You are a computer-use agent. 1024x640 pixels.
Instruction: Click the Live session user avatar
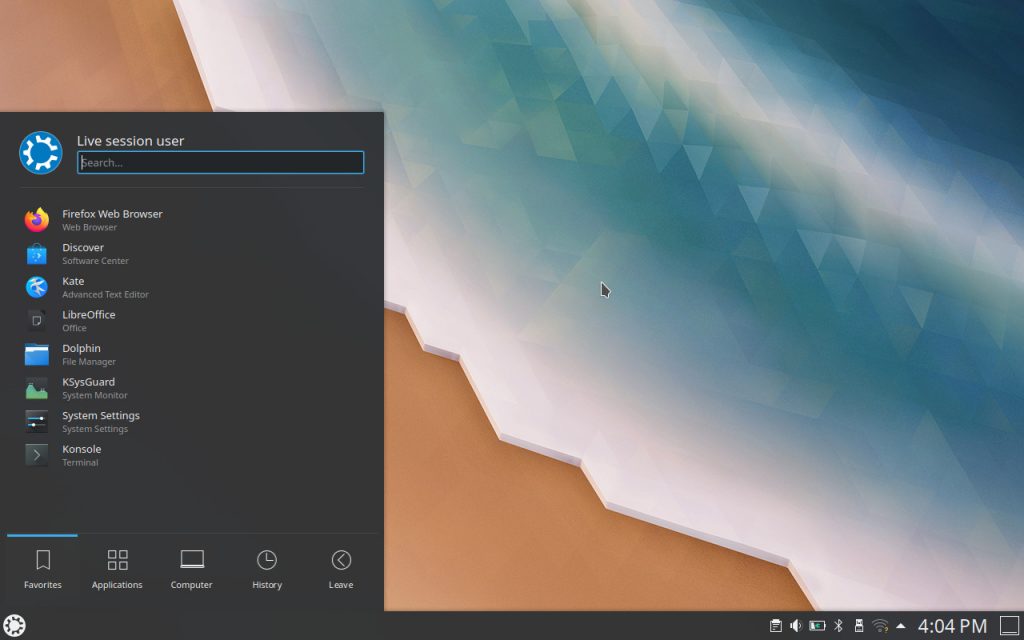[40, 153]
